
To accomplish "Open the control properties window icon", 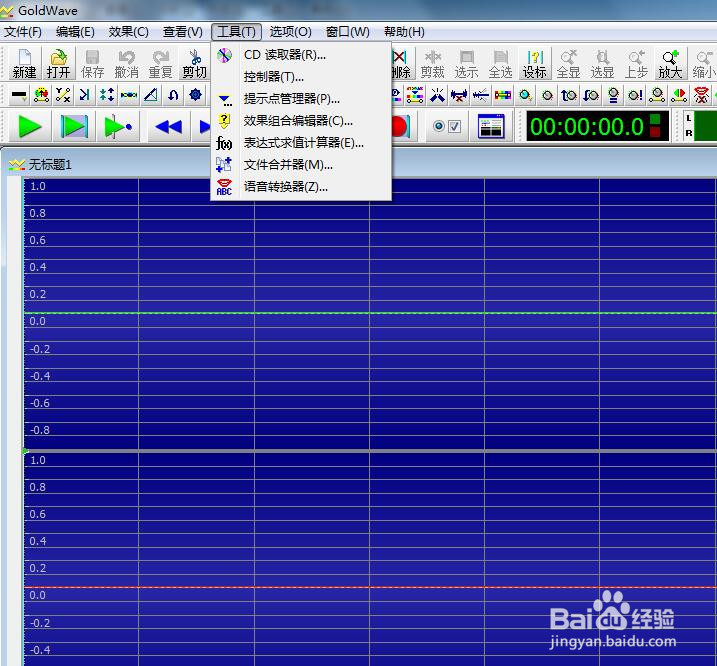I will 491,126.
